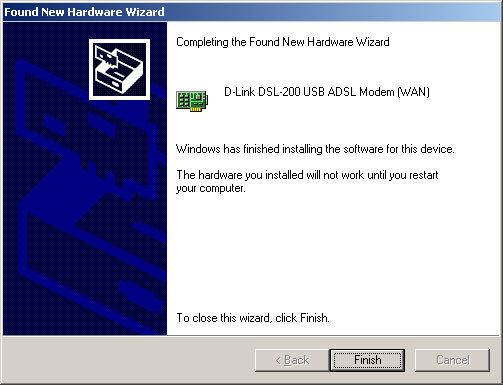
Task: Go to previous step with Back
Action: (292, 360)
